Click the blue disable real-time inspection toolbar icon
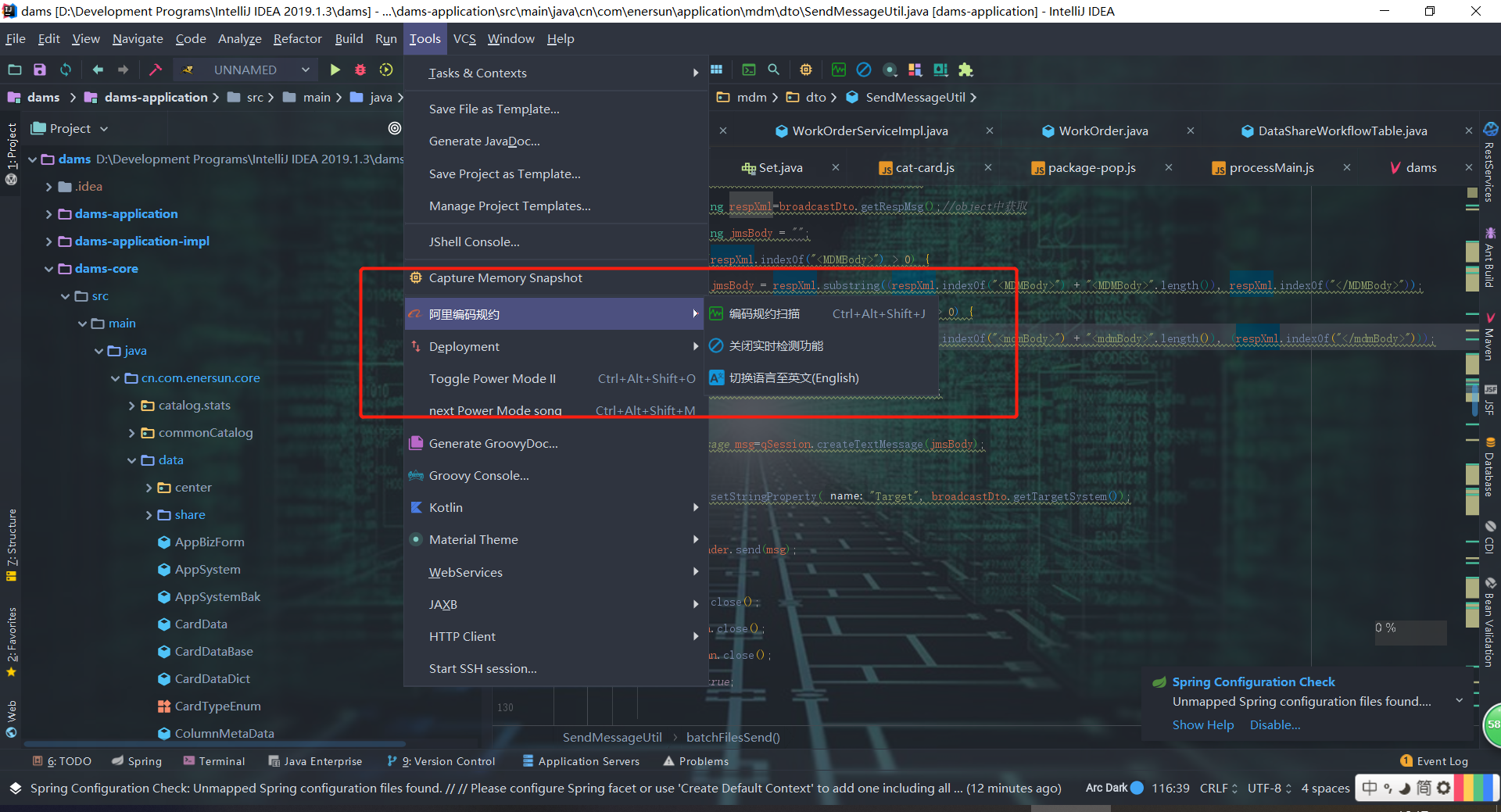Screen dimensions: 1501x812 tap(864, 70)
